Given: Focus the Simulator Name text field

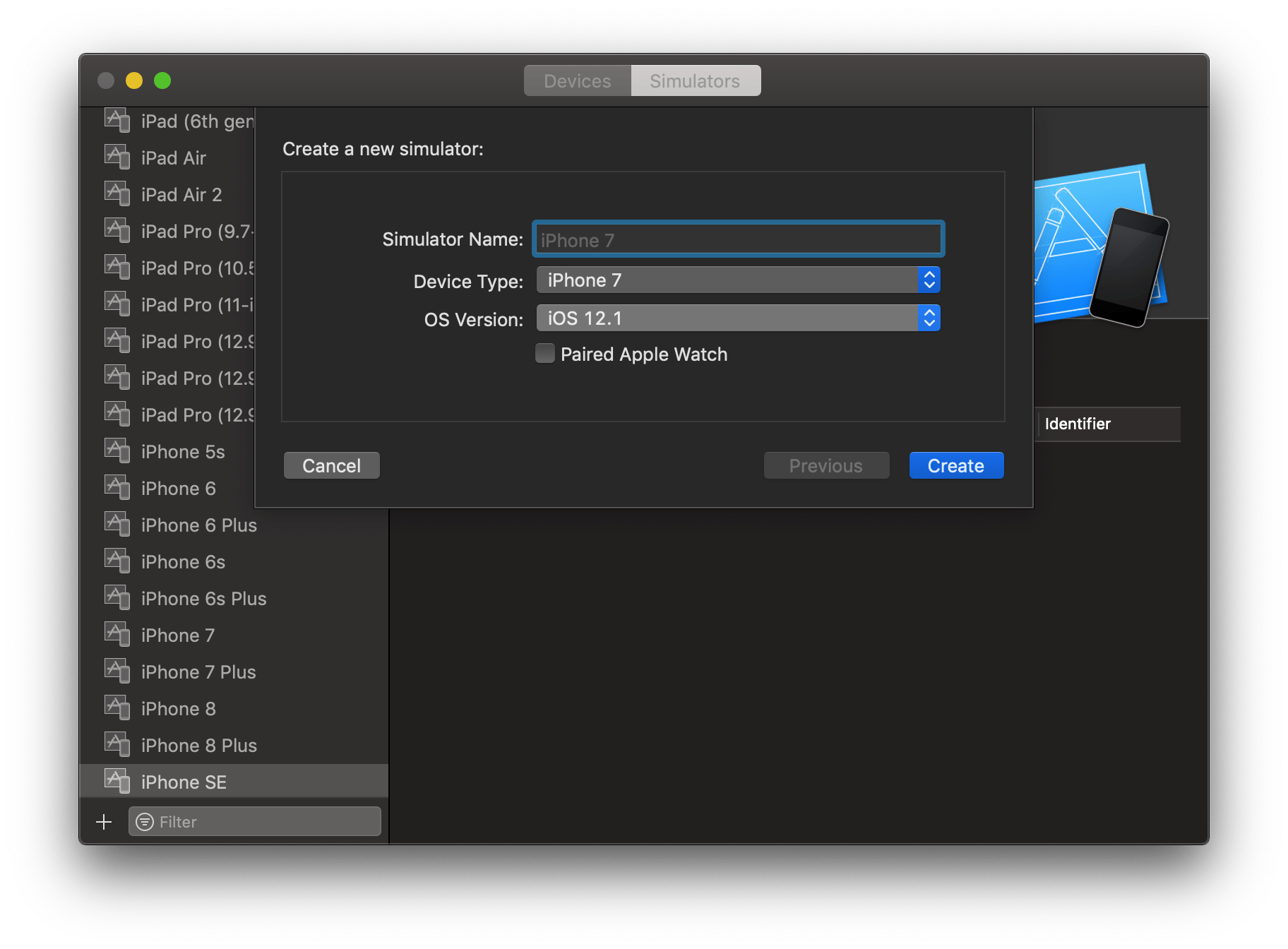Looking at the screenshot, I should [739, 239].
